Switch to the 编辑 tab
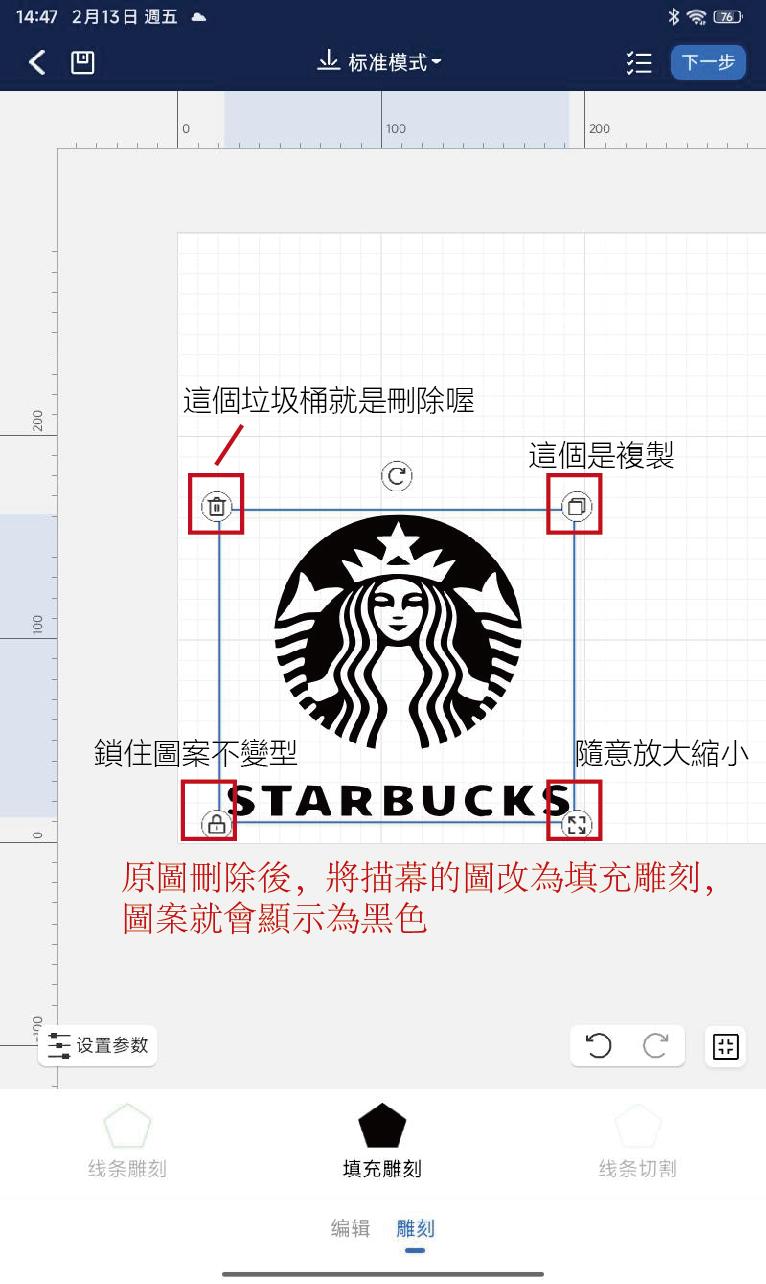Image resolution: width=766 pixels, height=1284 pixels. pos(350,1229)
